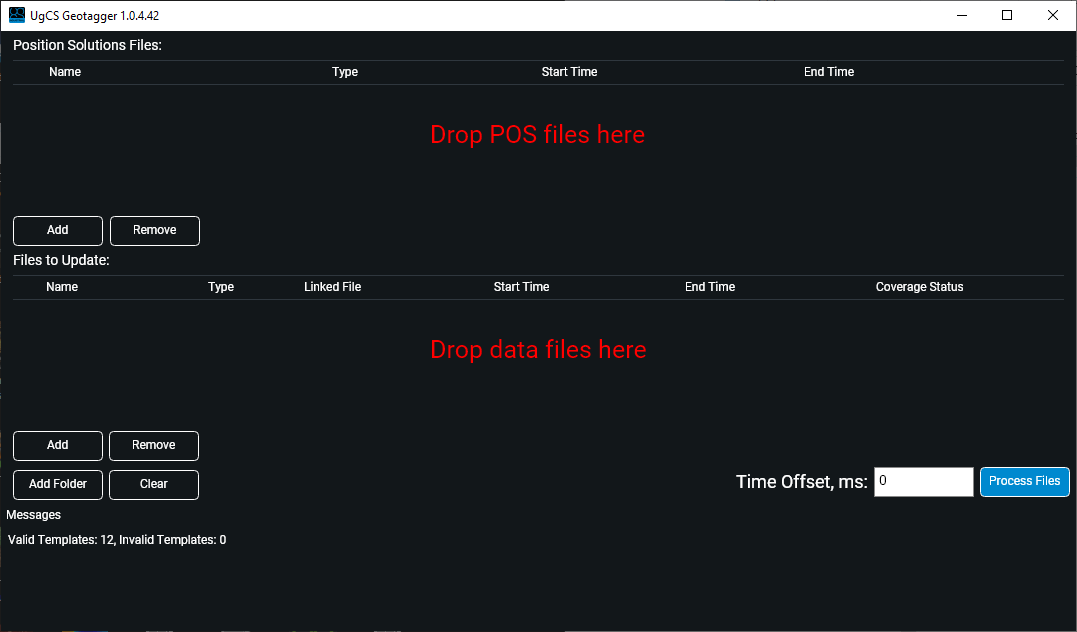1077x632 pixels.
Task: Clear the Files to Update list
Action: click(154, 484)
